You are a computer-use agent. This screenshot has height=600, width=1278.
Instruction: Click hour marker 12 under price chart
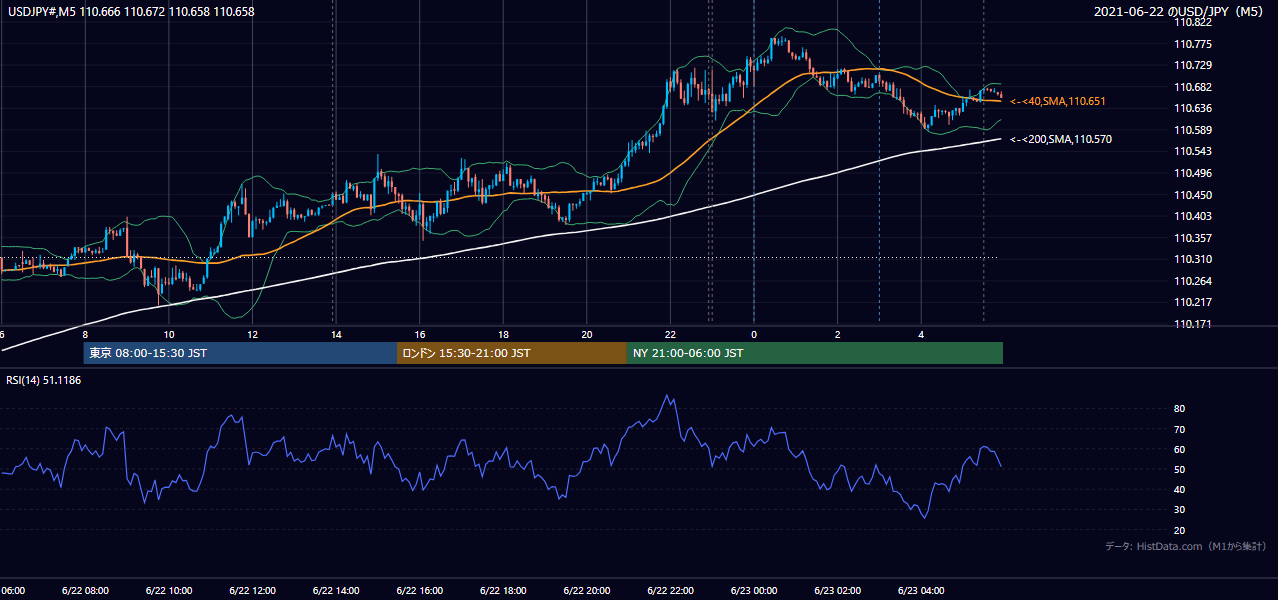[253, 335]
